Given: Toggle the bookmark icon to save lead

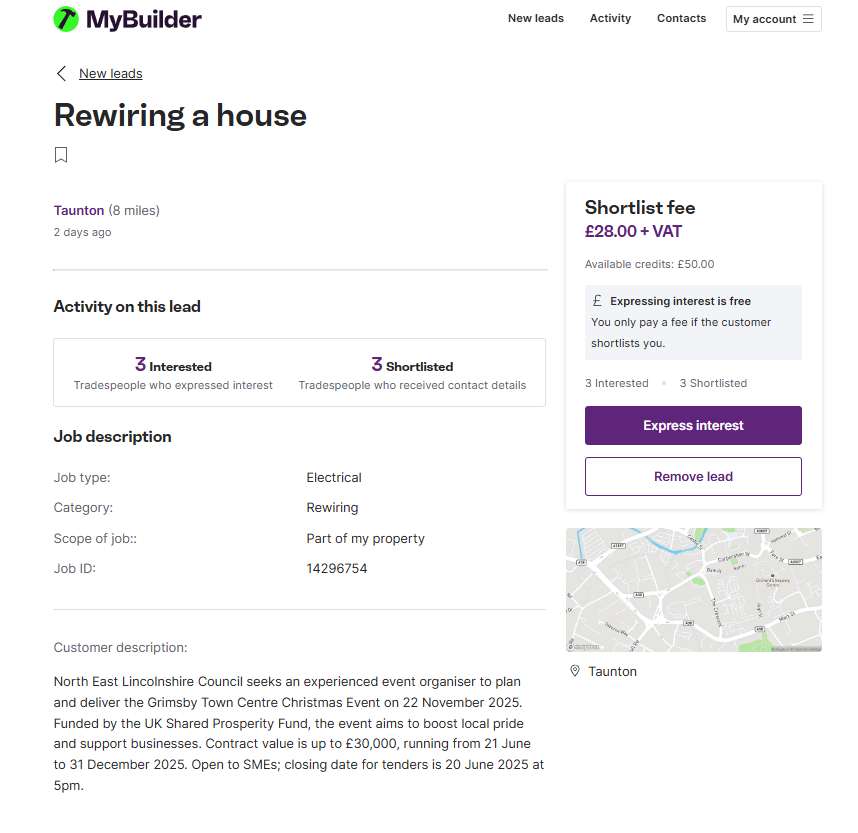Looking at the screenshot, I should tap(61, 155).
